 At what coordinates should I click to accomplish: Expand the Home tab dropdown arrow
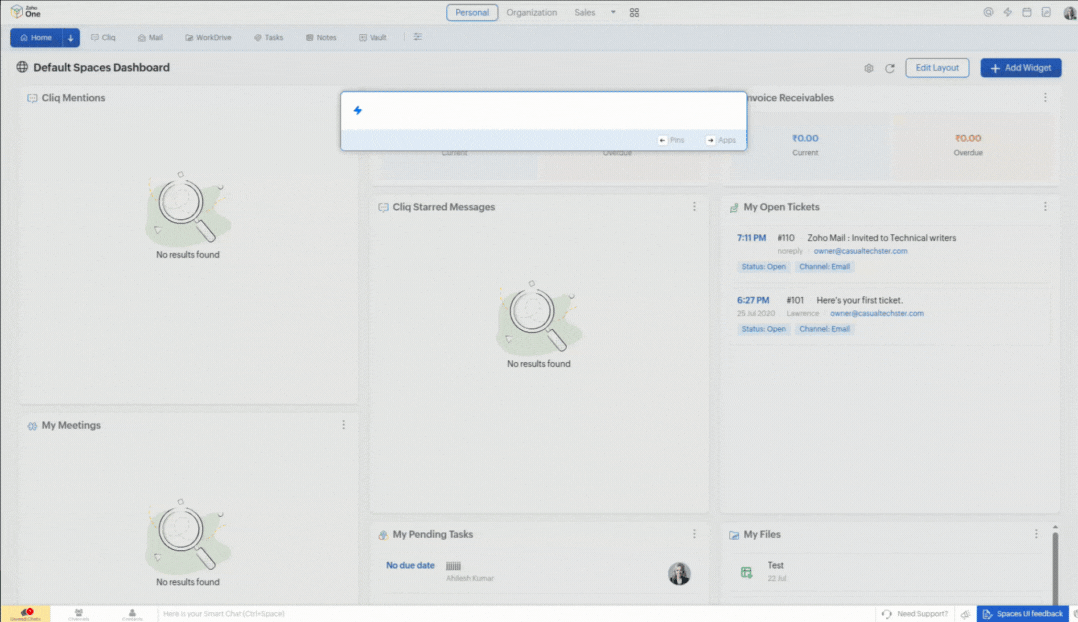click(x=70, y=38)
